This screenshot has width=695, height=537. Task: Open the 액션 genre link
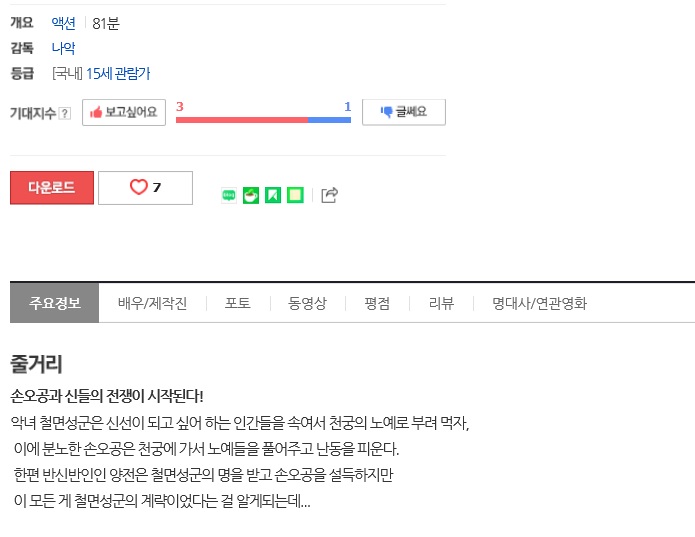tap(63, 23)
